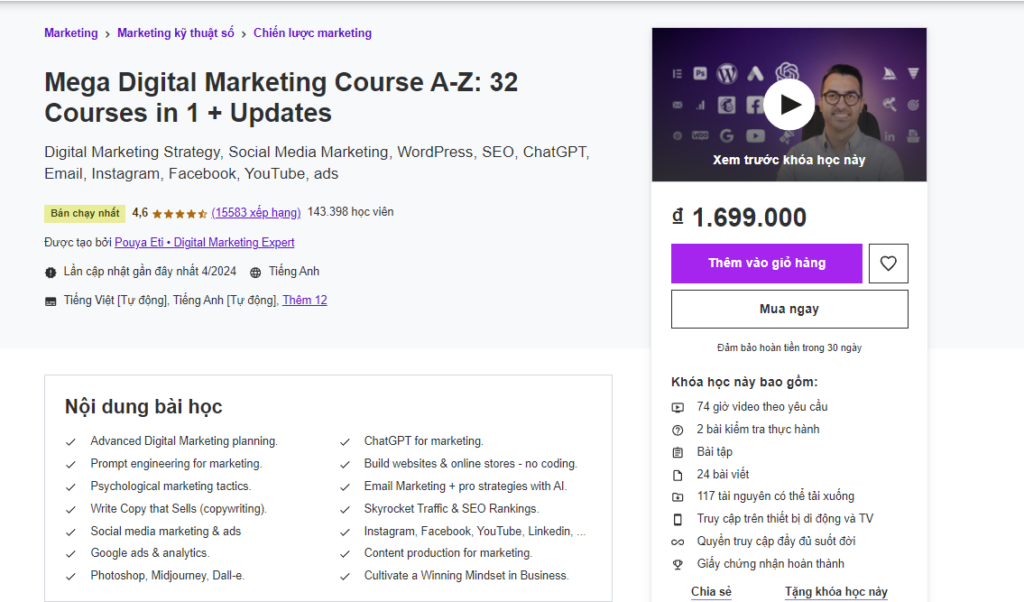Play the course preview video
This screenshot has width=1024, height=602.
coord(788,104)
